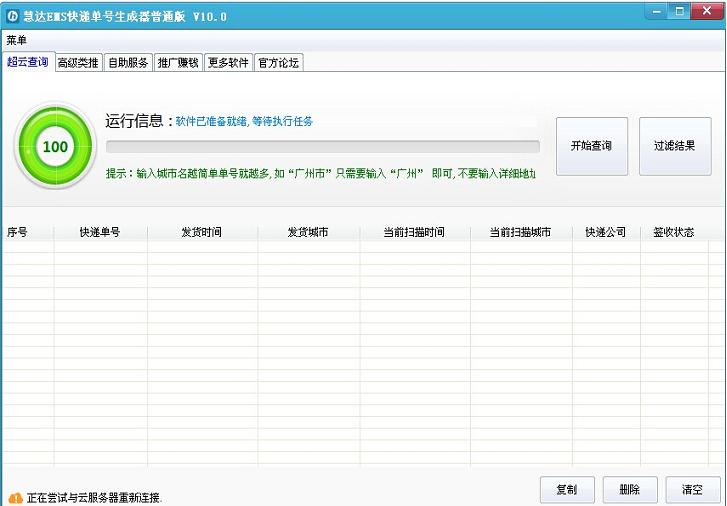The image size is (727, 506).
Task: Click the app logo icon in title bar
Action: [x=13, y=16]
